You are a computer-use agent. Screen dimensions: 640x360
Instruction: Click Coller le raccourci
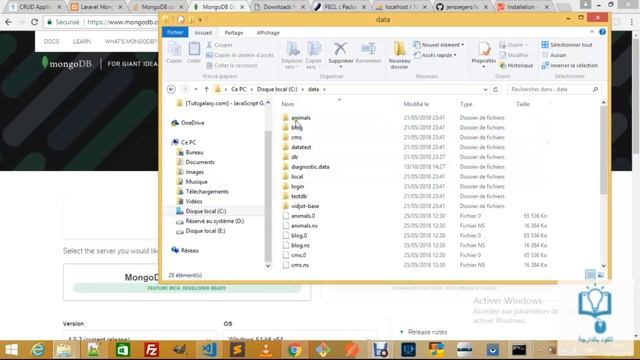click(x=232, y=65)
